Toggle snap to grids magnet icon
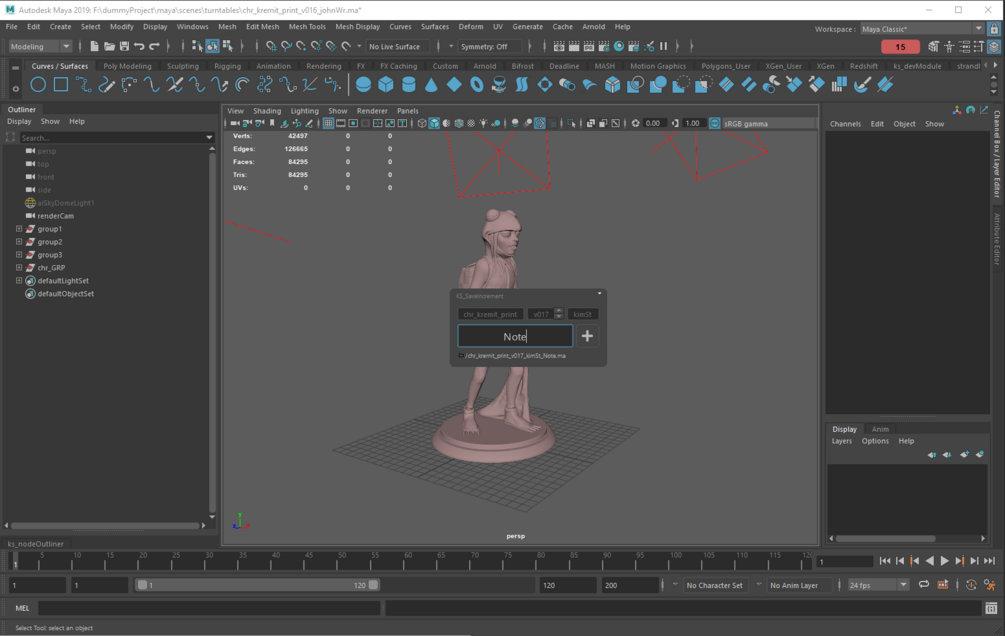 (x=271, y=46)
